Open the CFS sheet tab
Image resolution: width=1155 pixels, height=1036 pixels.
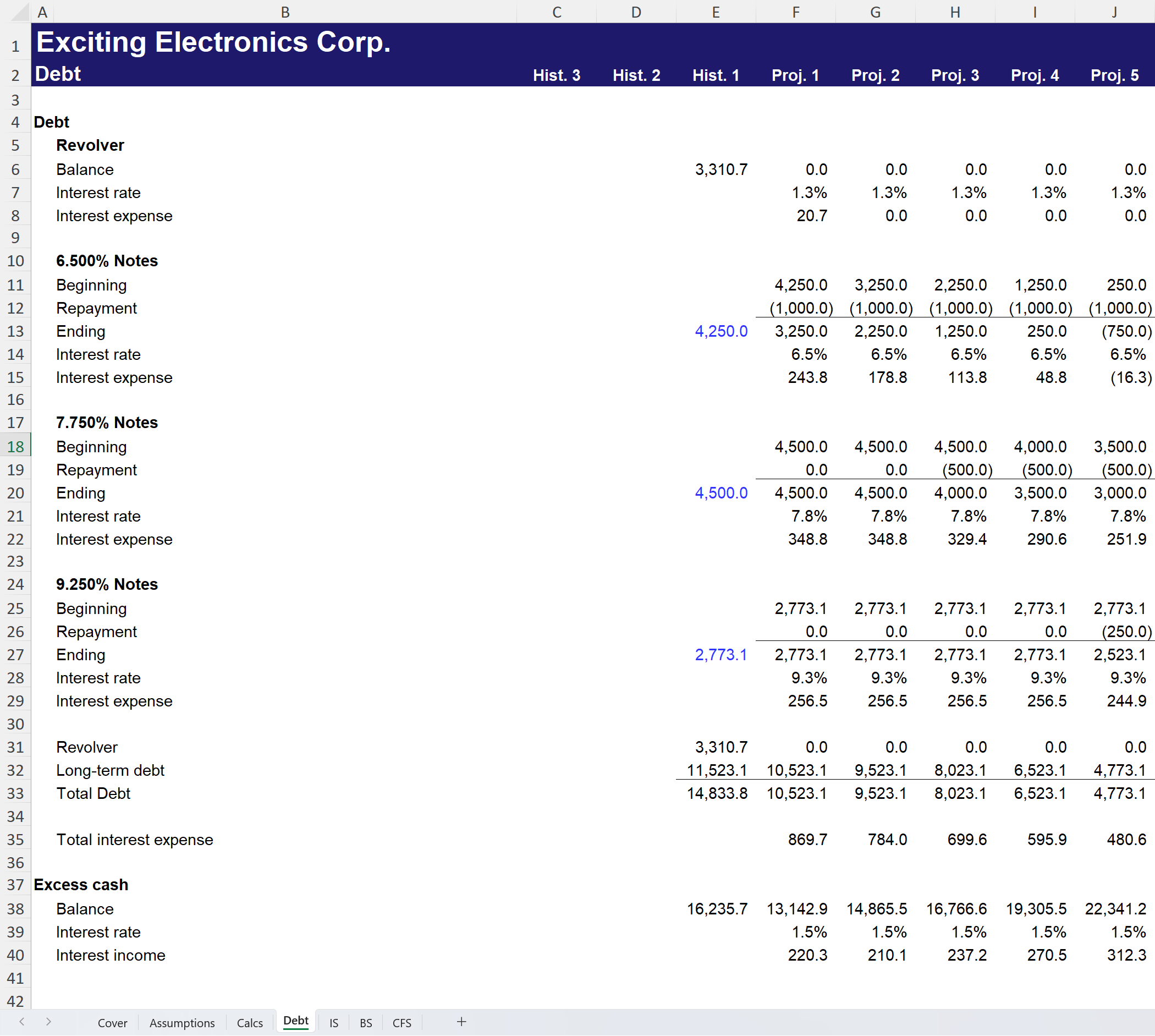(x=402, y=1023)
